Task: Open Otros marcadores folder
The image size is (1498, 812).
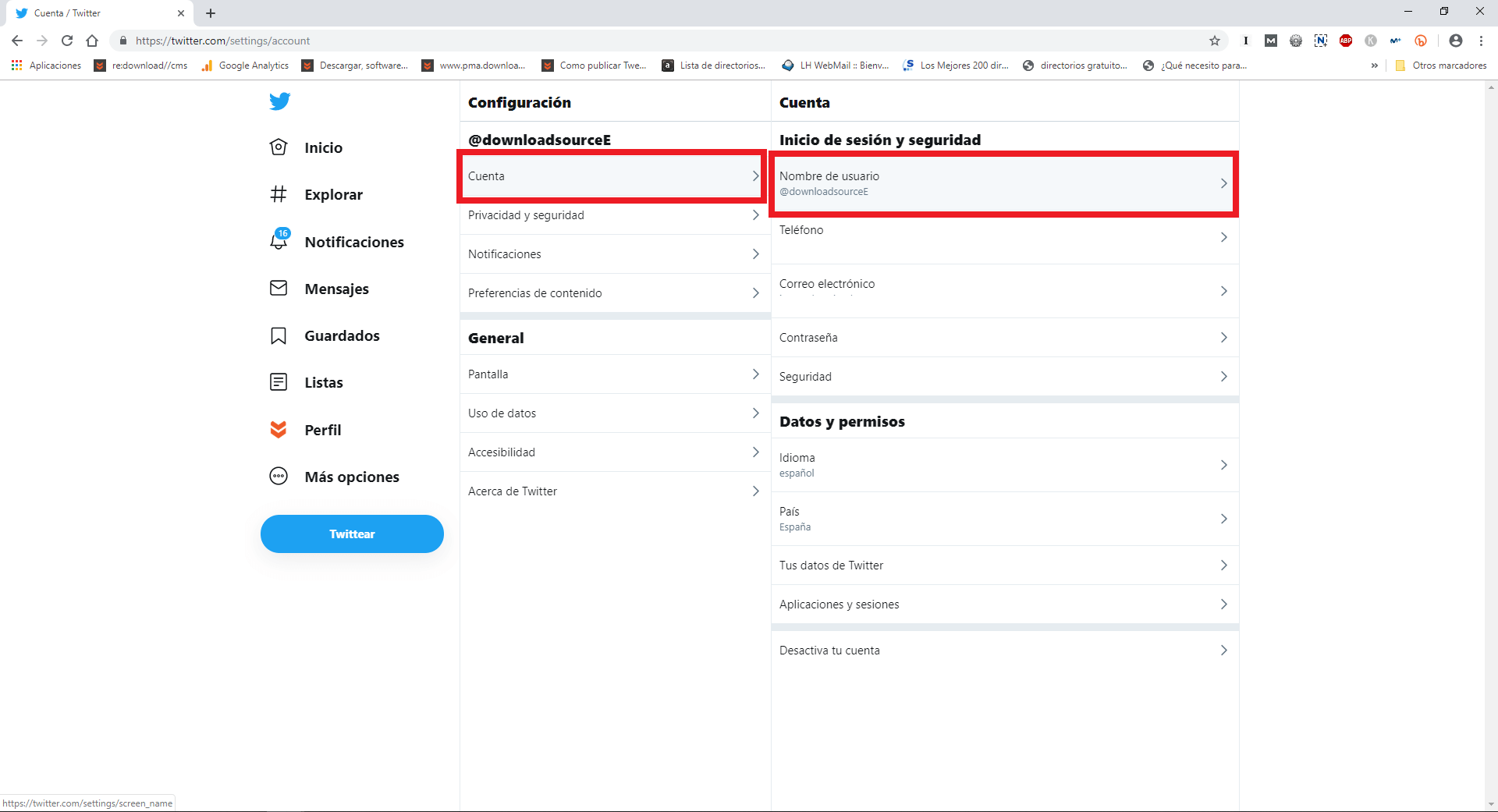Action: 1441,66
